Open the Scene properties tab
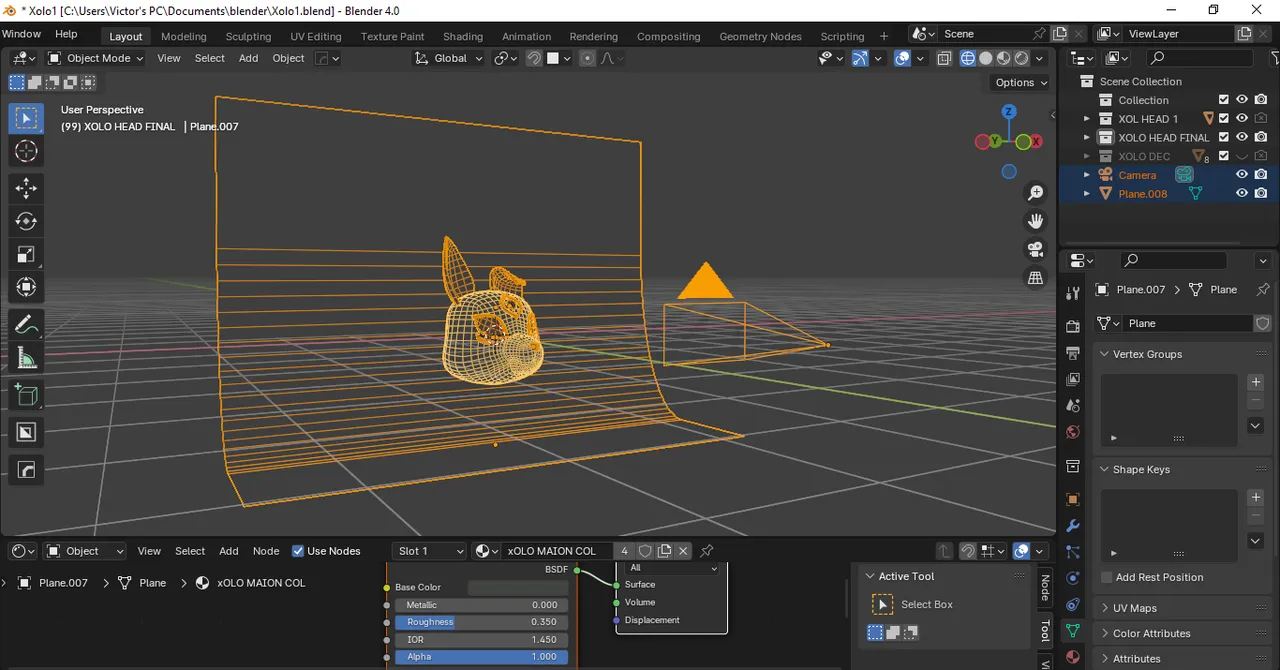The image size is (1280, 670). tap(1073, 406)
